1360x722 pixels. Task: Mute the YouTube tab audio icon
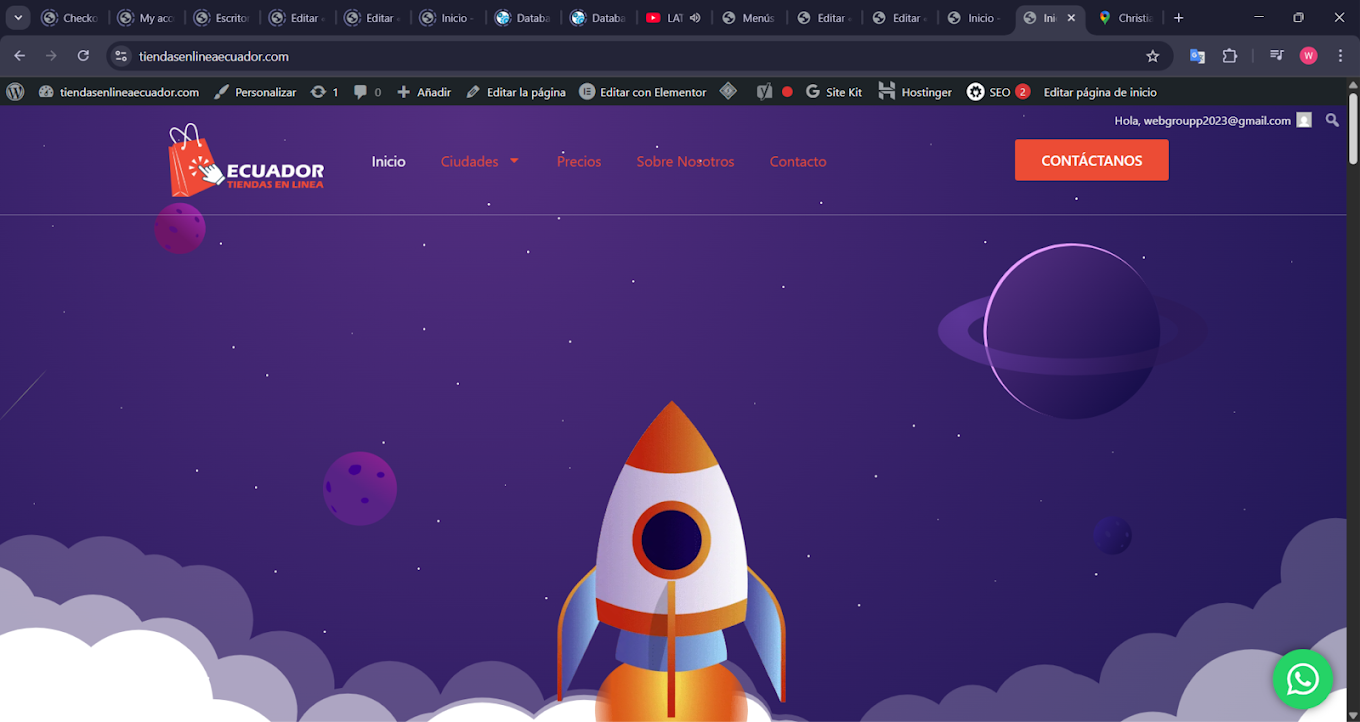tap(695, 18)
